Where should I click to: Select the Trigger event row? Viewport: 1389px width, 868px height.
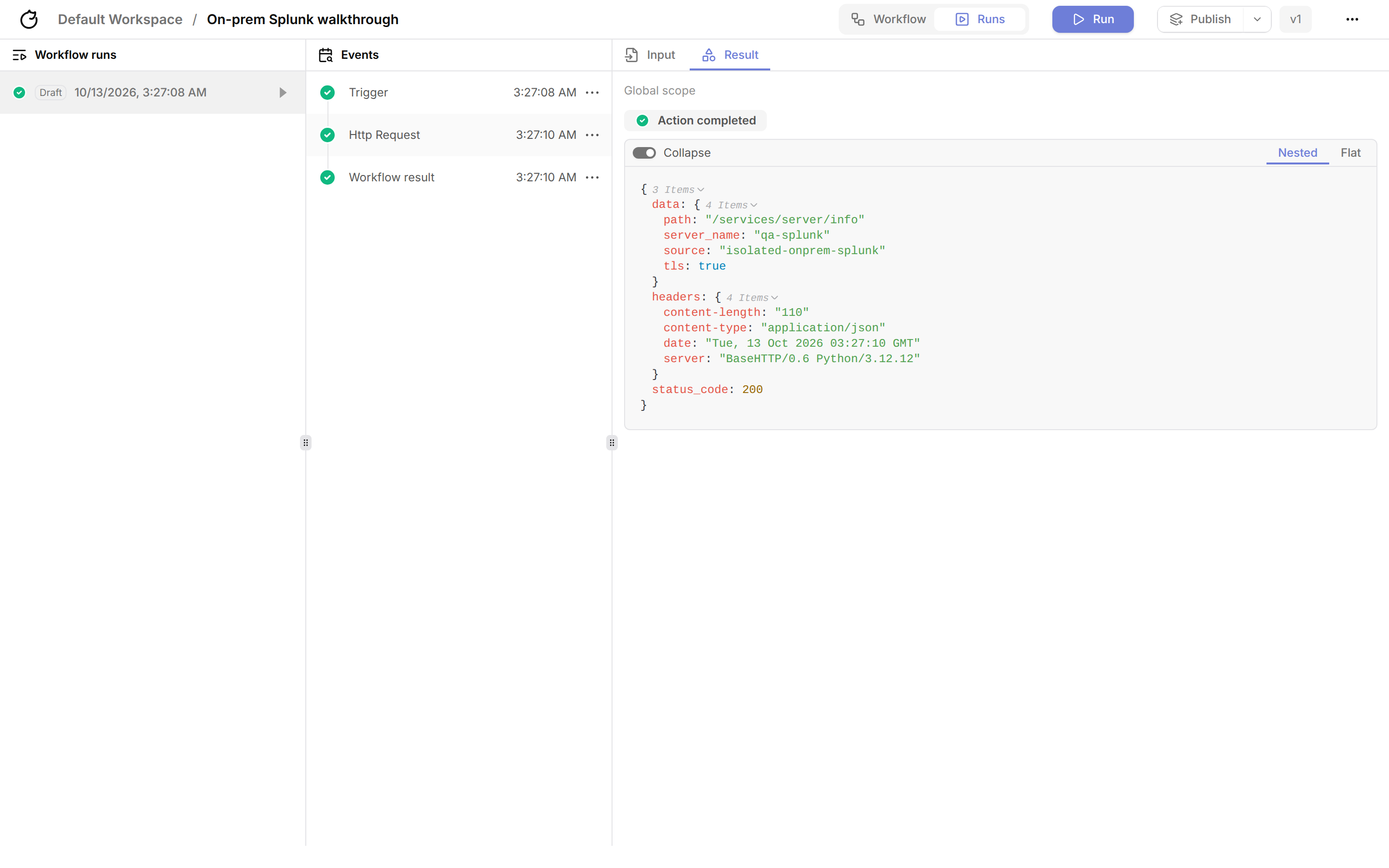(x=459, y=93)
